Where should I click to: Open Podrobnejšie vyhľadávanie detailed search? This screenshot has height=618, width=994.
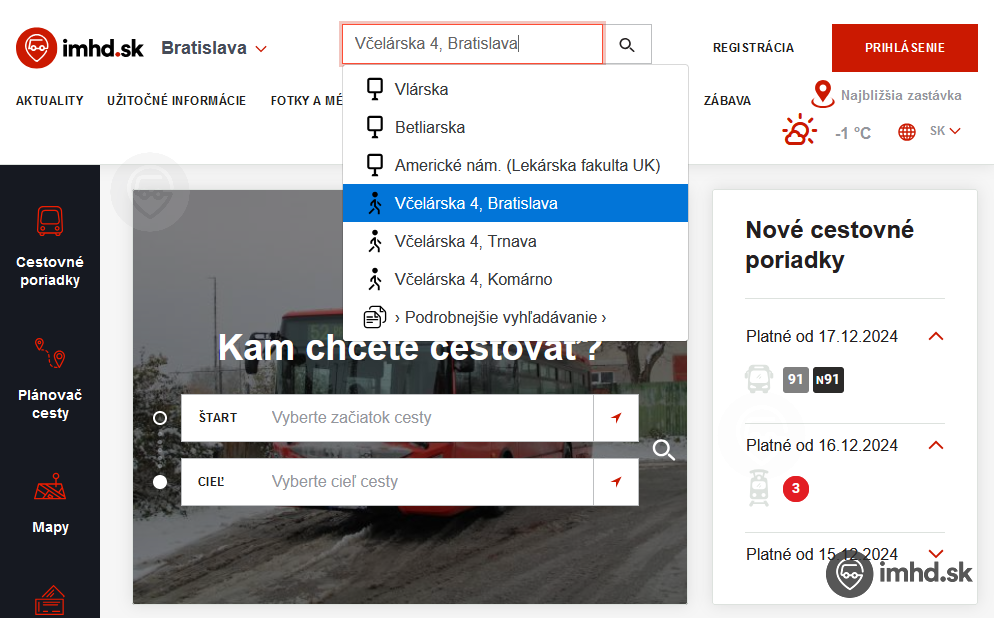[500, 317]
